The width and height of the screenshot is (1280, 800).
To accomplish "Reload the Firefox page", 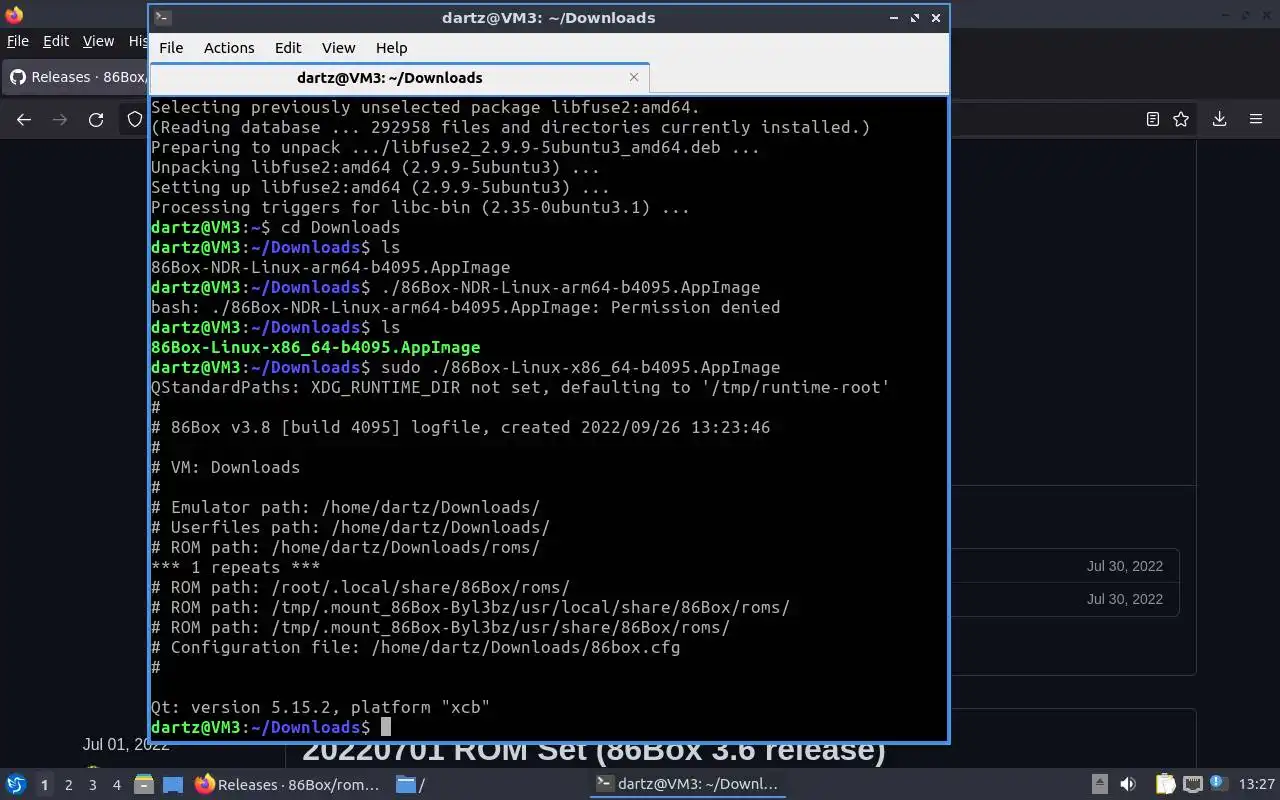I will 96,120.
